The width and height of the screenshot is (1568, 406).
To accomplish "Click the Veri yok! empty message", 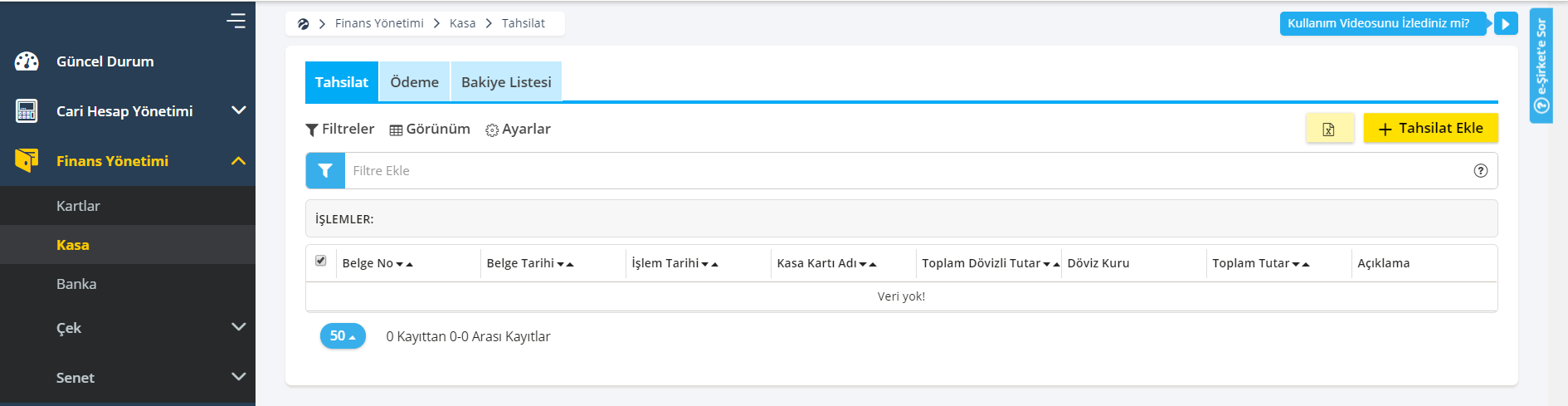I will [901, 296].
